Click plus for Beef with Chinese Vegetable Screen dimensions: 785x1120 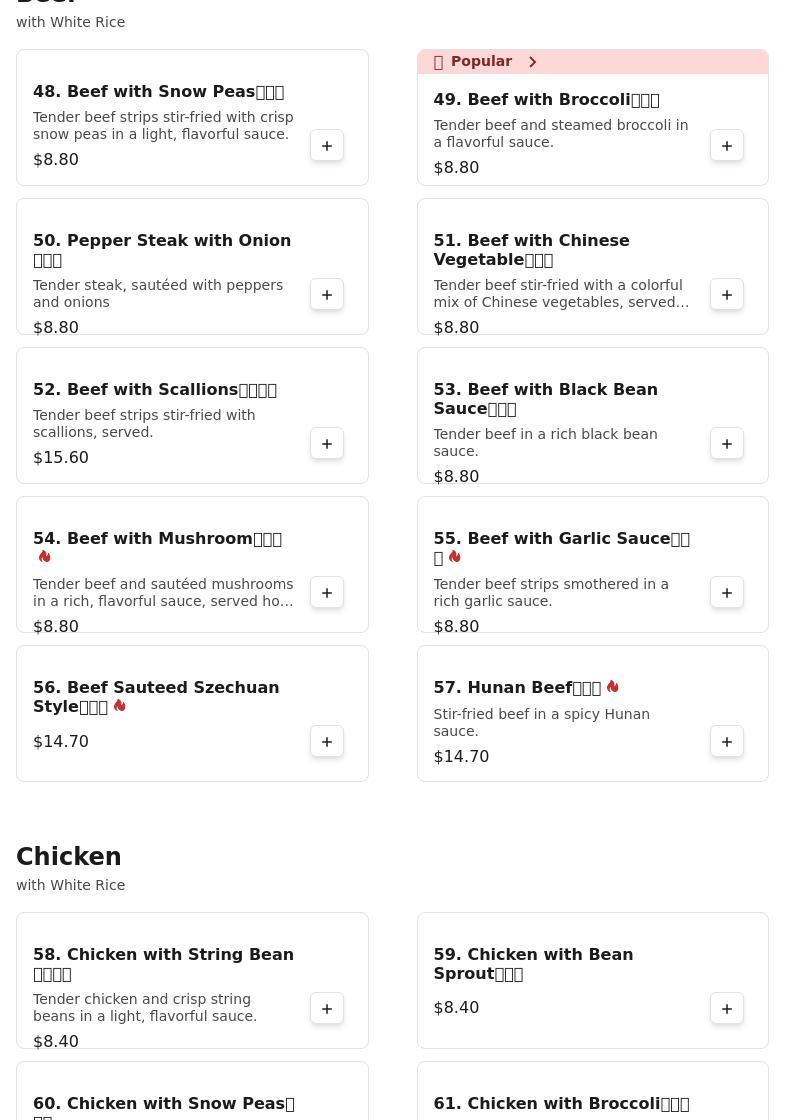tap(727, 295)
